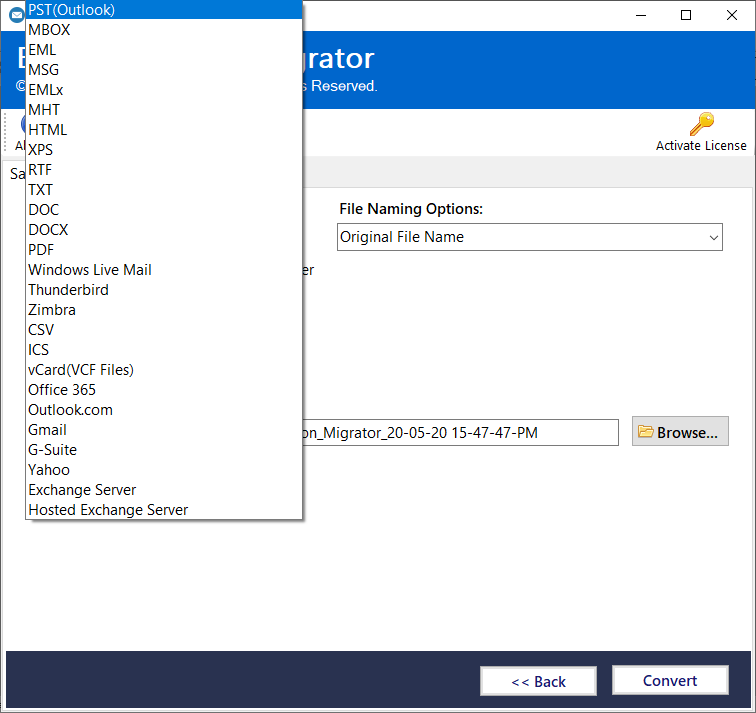Pick Zimbra saving option
756x713 pixels.
164,310
